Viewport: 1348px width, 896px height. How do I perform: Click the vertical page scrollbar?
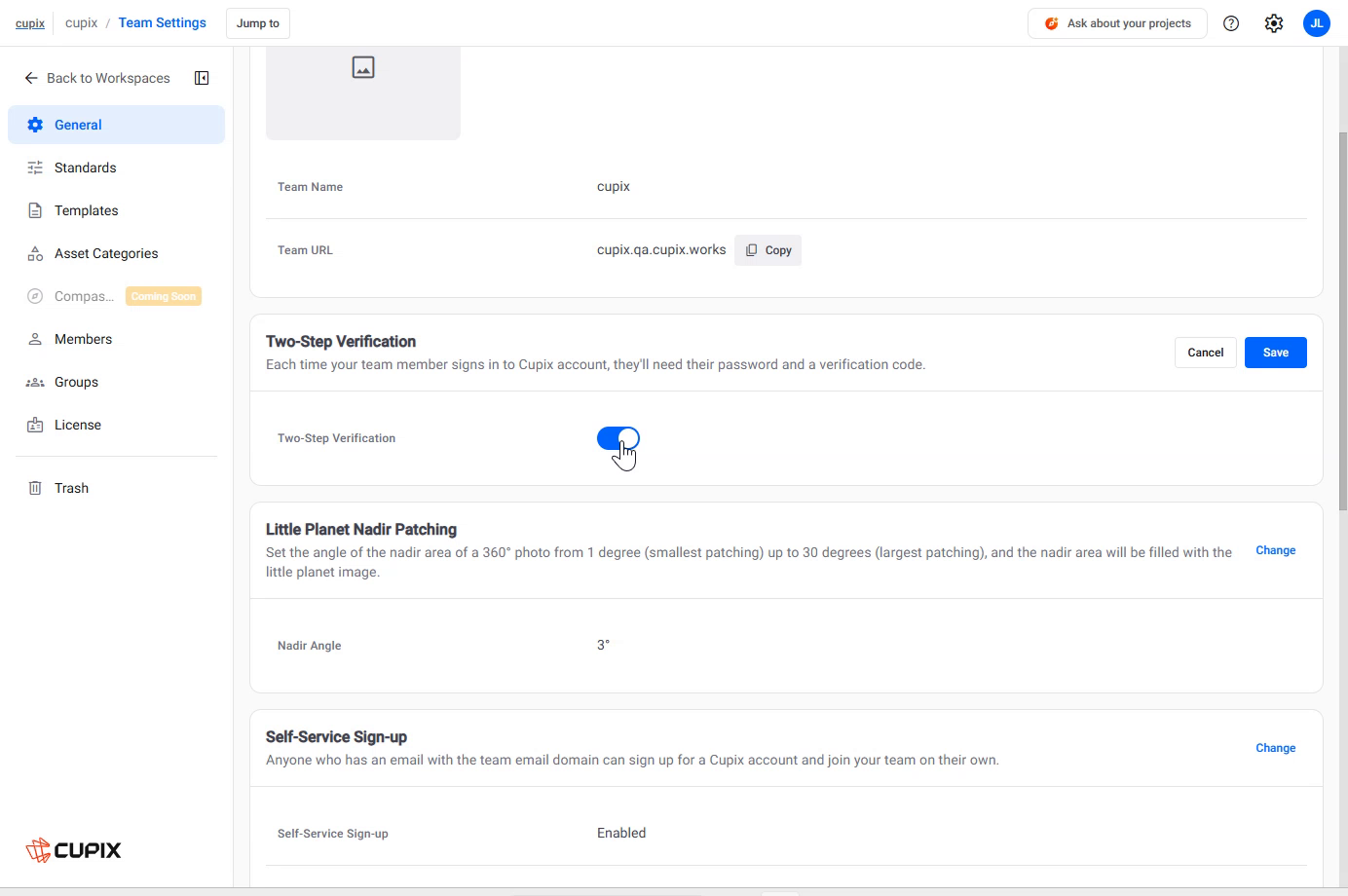1343,319
